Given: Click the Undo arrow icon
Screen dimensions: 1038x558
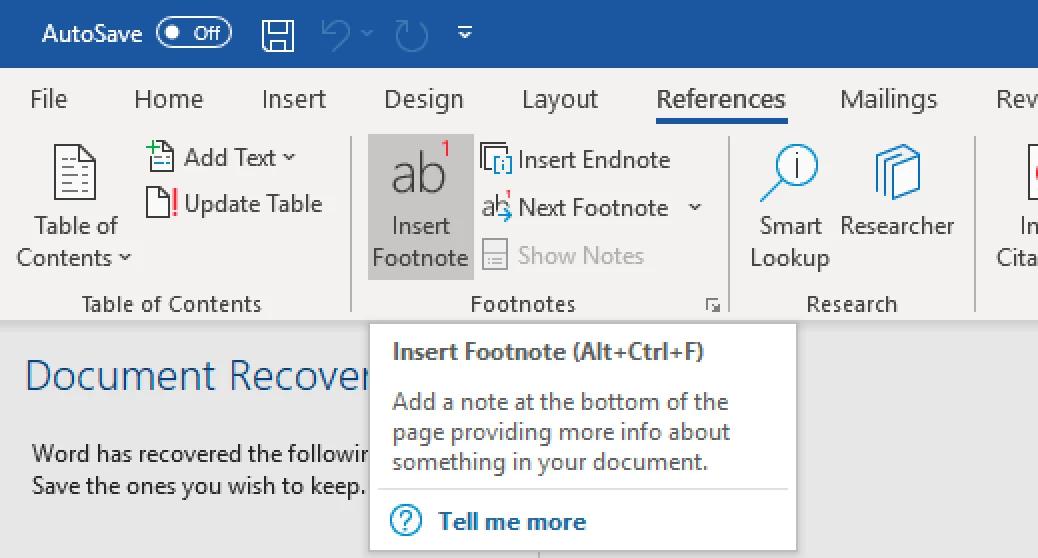Looking at the screenshot, I should tap(335, 34).
